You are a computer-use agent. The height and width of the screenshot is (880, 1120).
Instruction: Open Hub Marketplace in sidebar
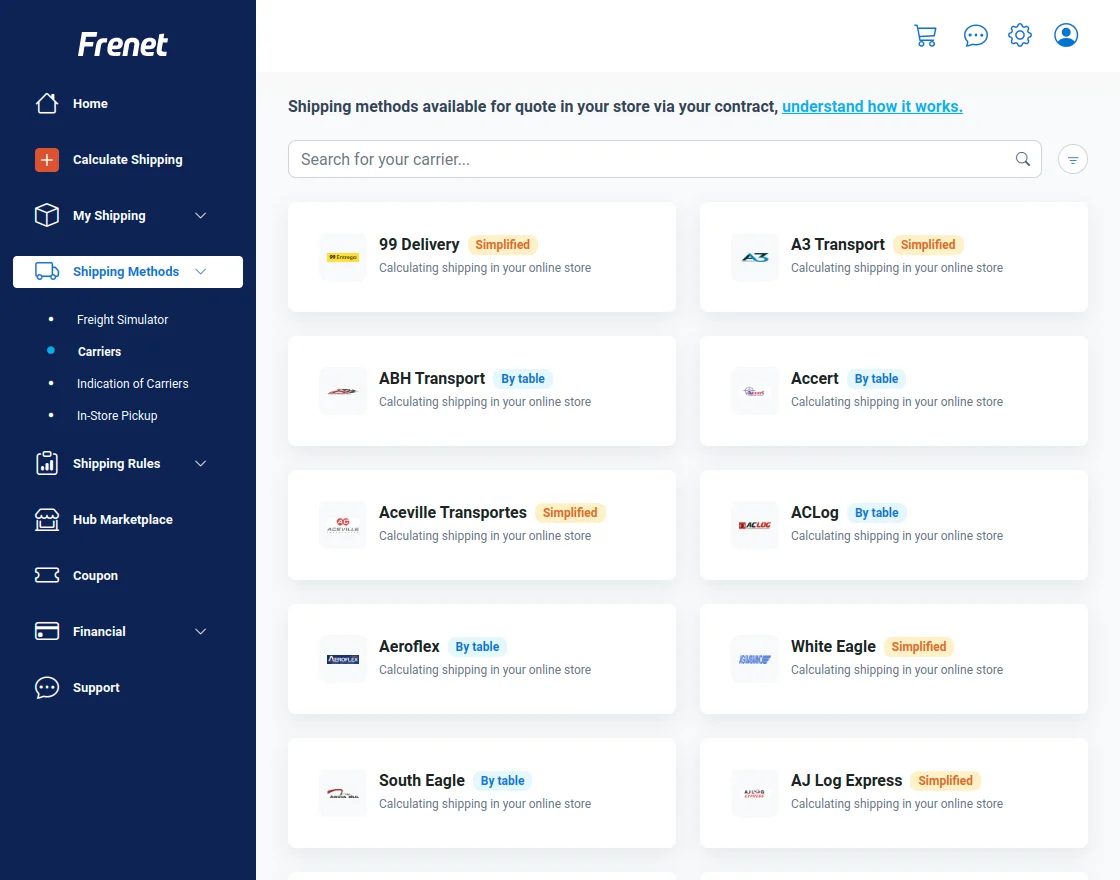coord(123,519)
